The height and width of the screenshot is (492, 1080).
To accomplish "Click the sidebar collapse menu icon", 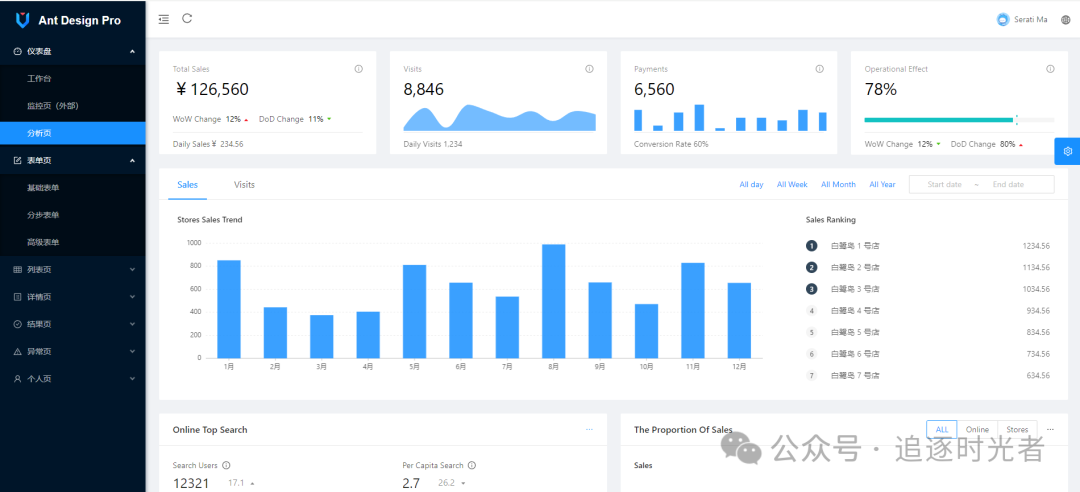I will [164, 19].
